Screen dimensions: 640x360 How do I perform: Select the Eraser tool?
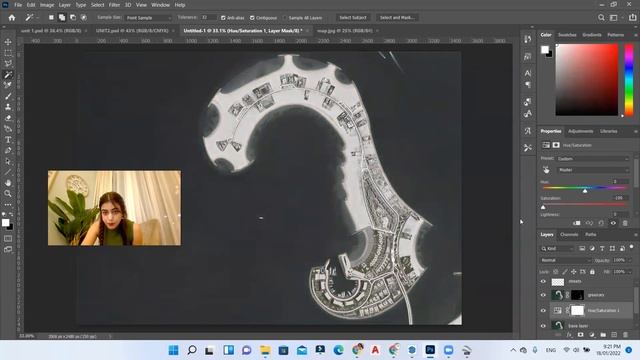pyautogui.click(x=8, y=118)
